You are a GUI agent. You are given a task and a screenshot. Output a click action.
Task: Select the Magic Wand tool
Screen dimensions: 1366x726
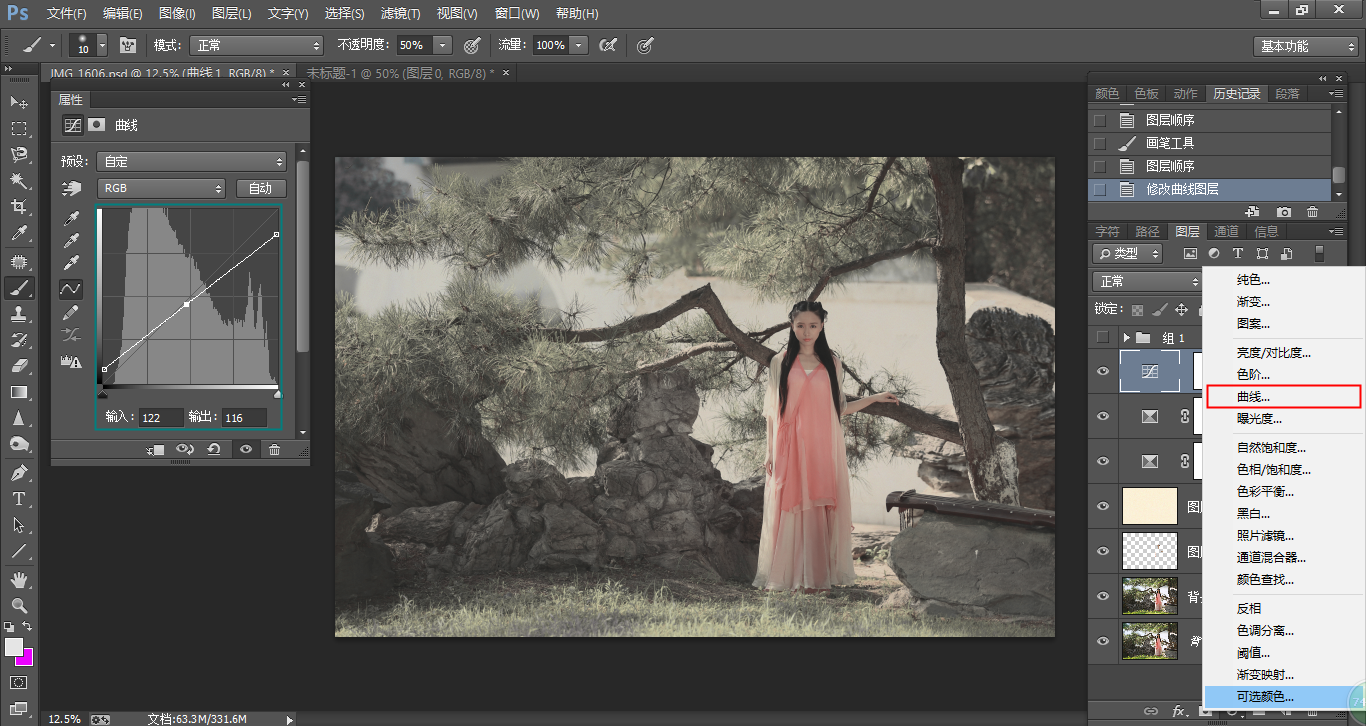[x=19, y=181]
